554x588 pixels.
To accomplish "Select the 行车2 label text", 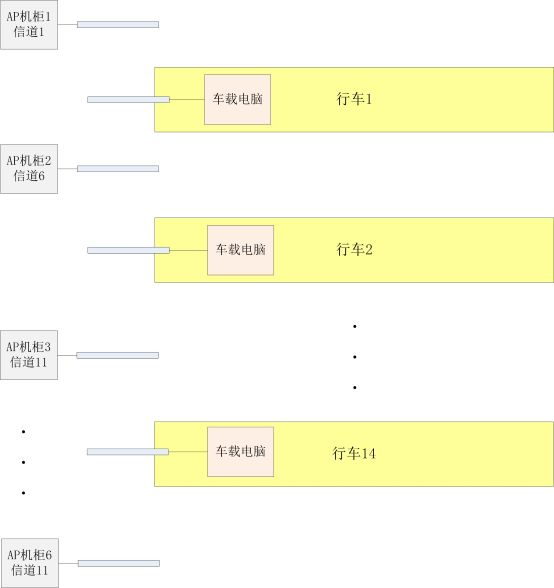I will click(354, 249).
